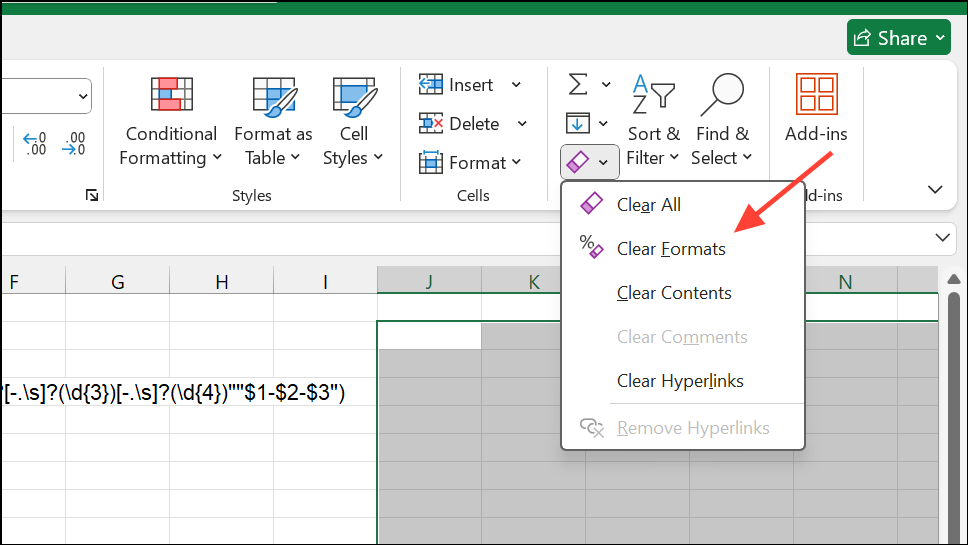The image size is (968, 545).
Task: Click the Increase Decimal icon
Action: click(x=35, y=144)
